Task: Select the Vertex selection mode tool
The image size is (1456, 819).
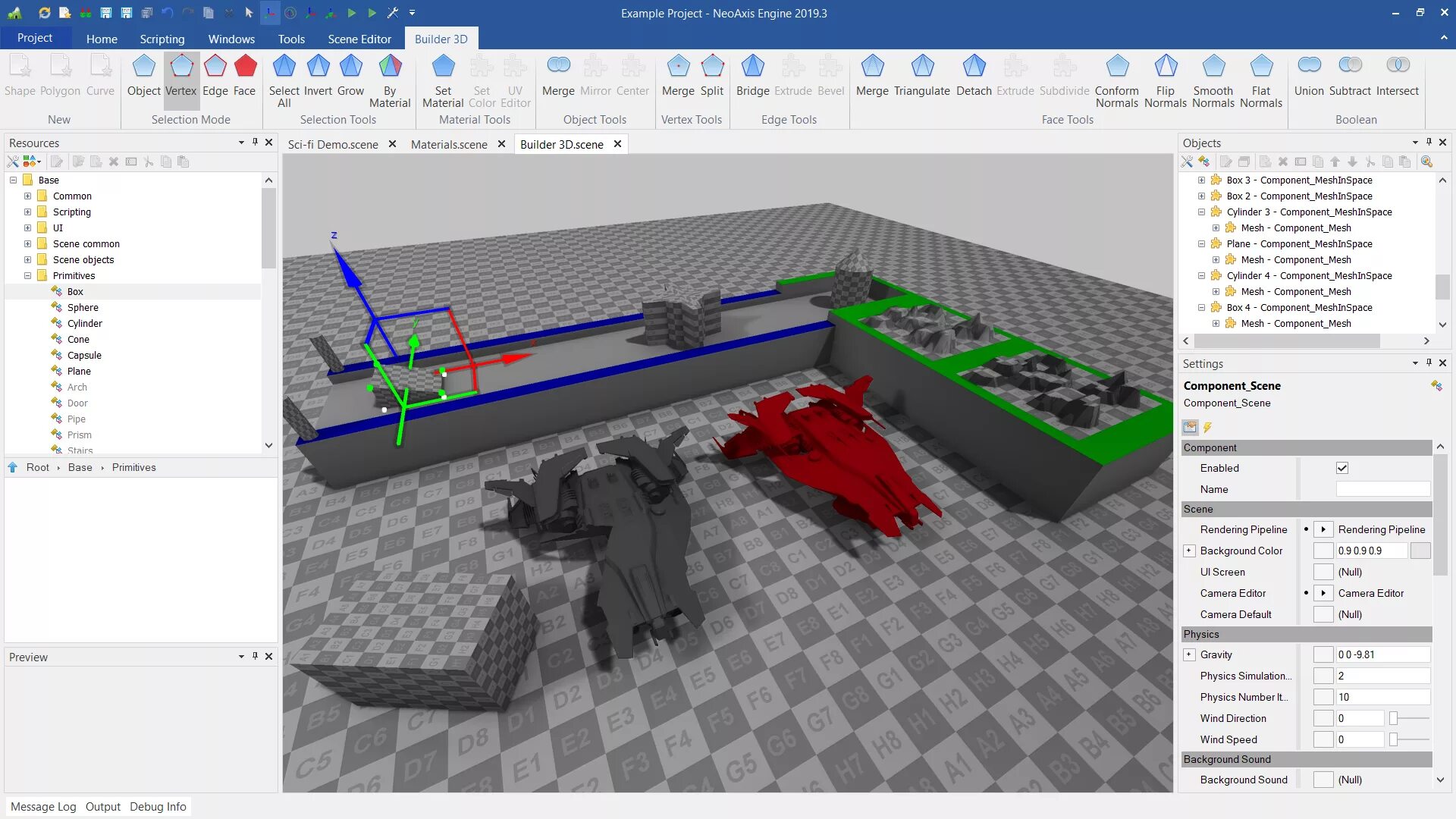Action: (180, 75)
